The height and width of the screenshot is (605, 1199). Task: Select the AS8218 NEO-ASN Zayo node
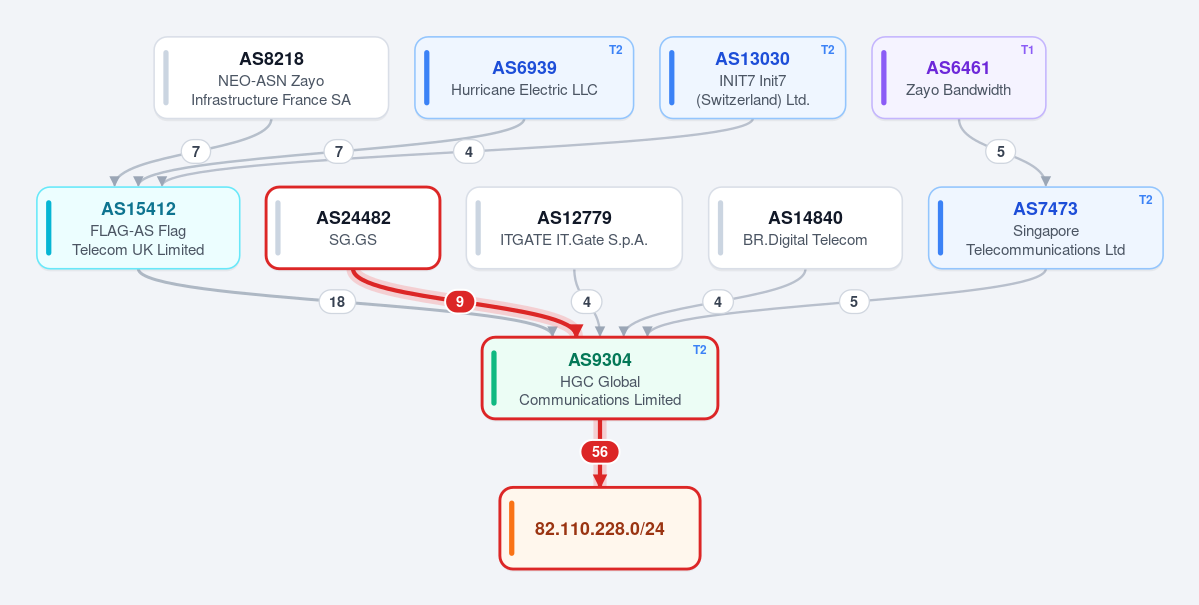(x=271, y=78)
